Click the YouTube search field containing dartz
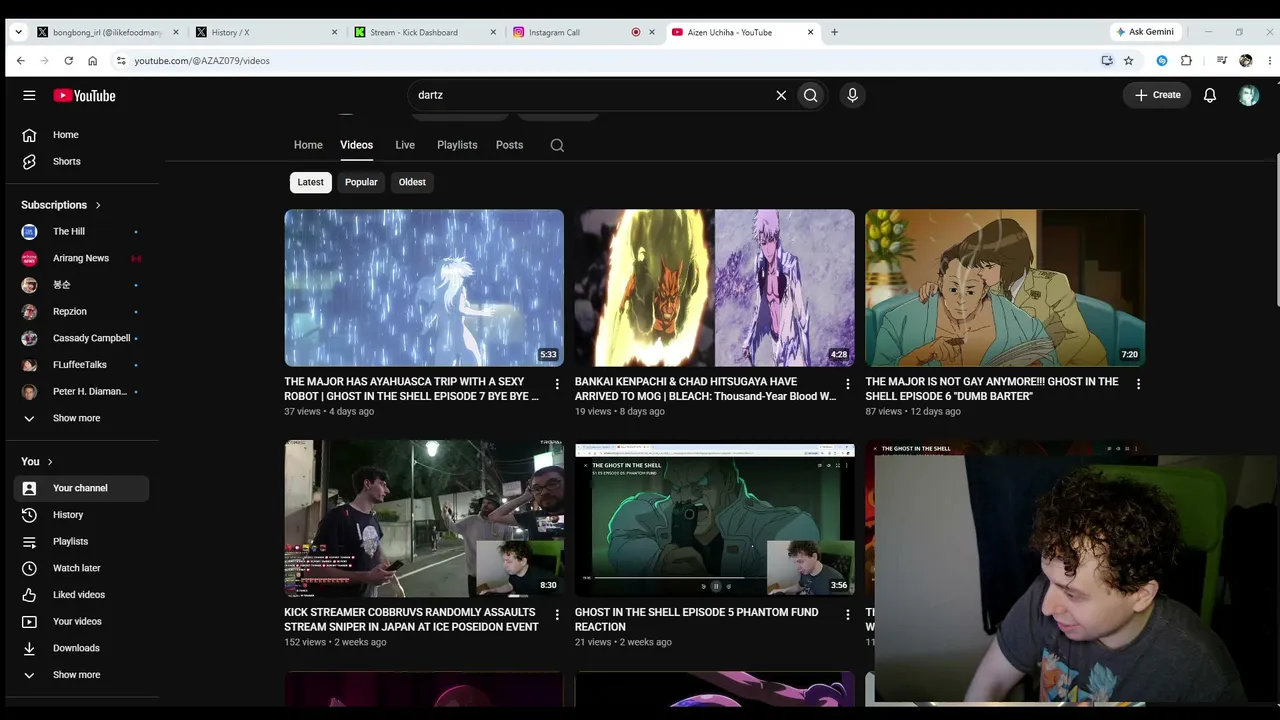1280x720 pixels. point(590,95)
